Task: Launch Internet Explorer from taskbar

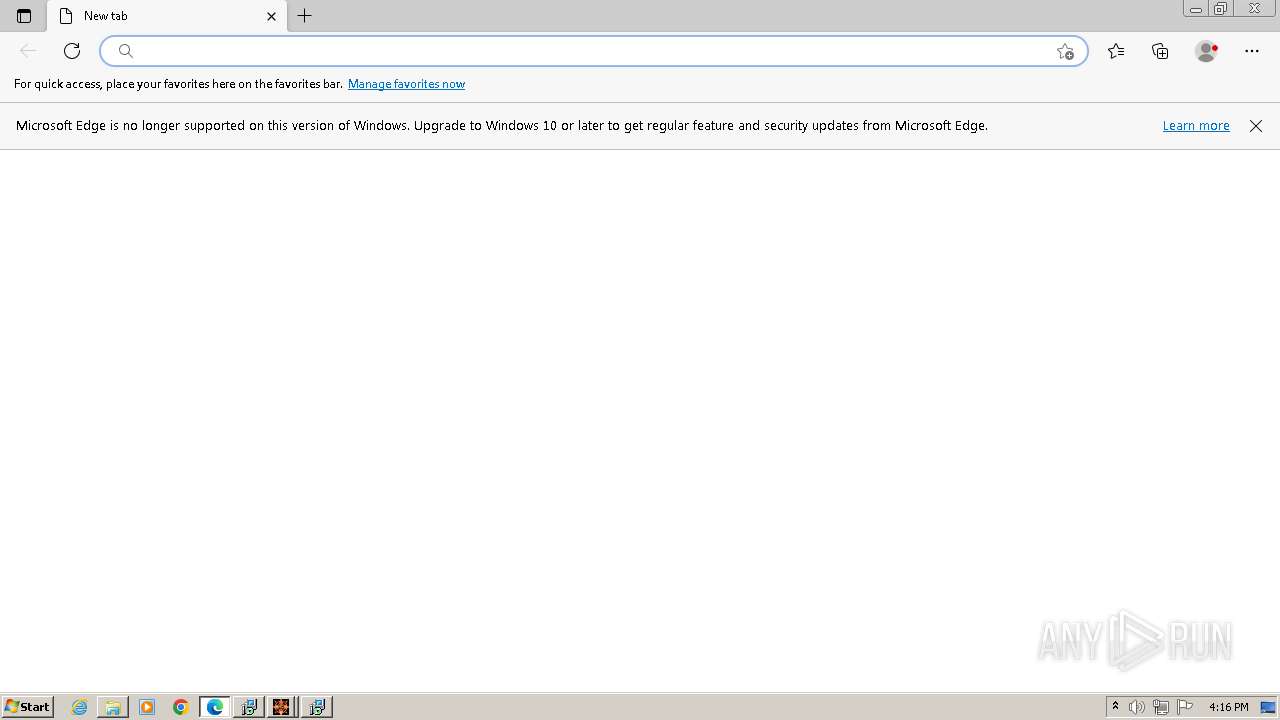Action: [x=80, y=707]
